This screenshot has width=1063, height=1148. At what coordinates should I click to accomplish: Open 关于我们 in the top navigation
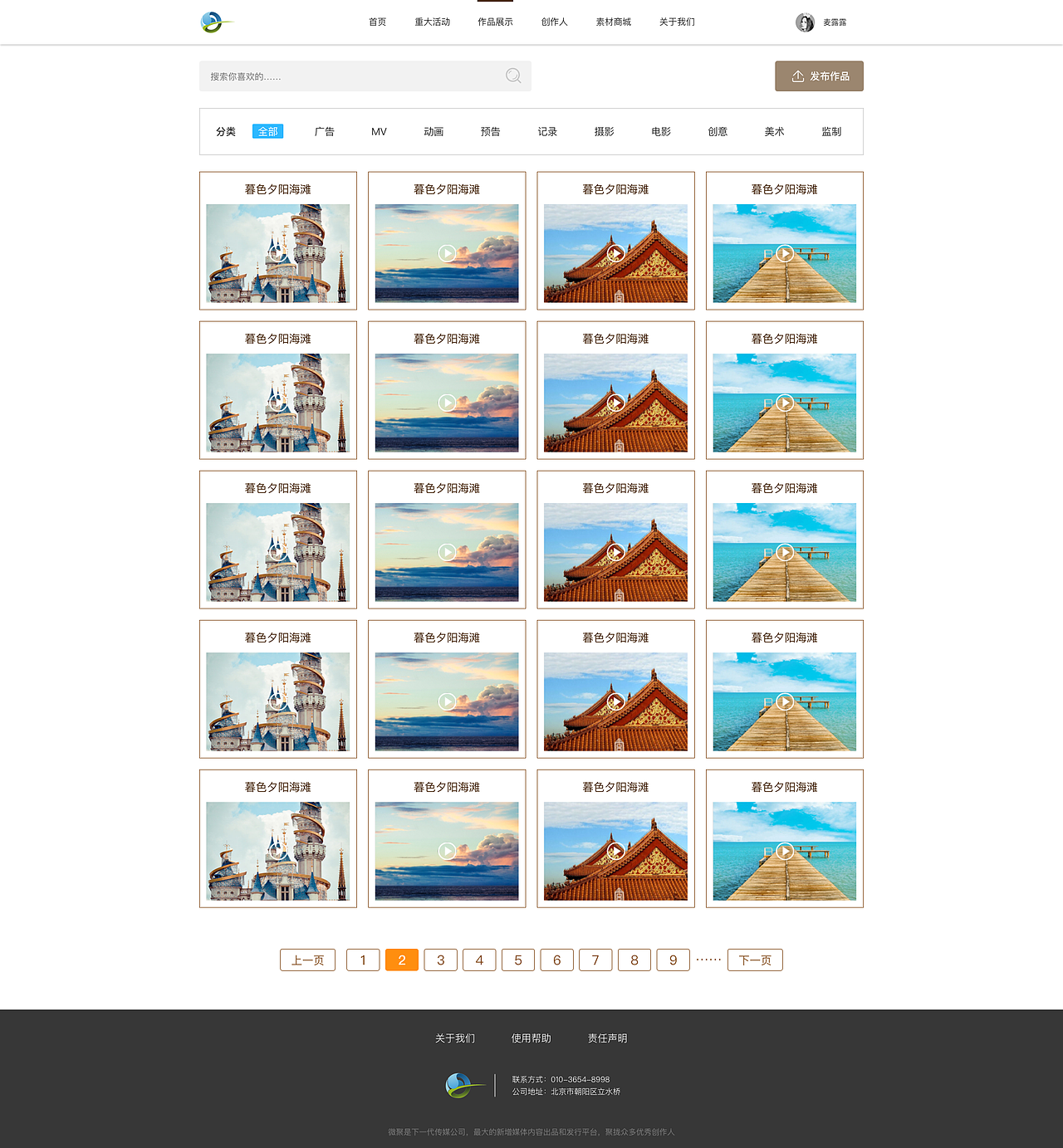tap(677, 22)
